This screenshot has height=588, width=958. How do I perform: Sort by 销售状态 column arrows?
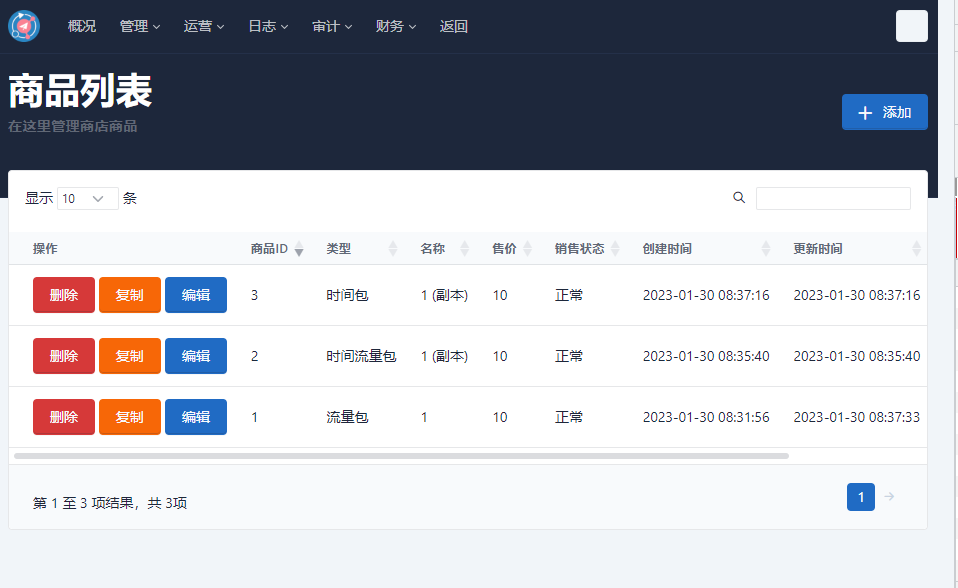point(615,249)
